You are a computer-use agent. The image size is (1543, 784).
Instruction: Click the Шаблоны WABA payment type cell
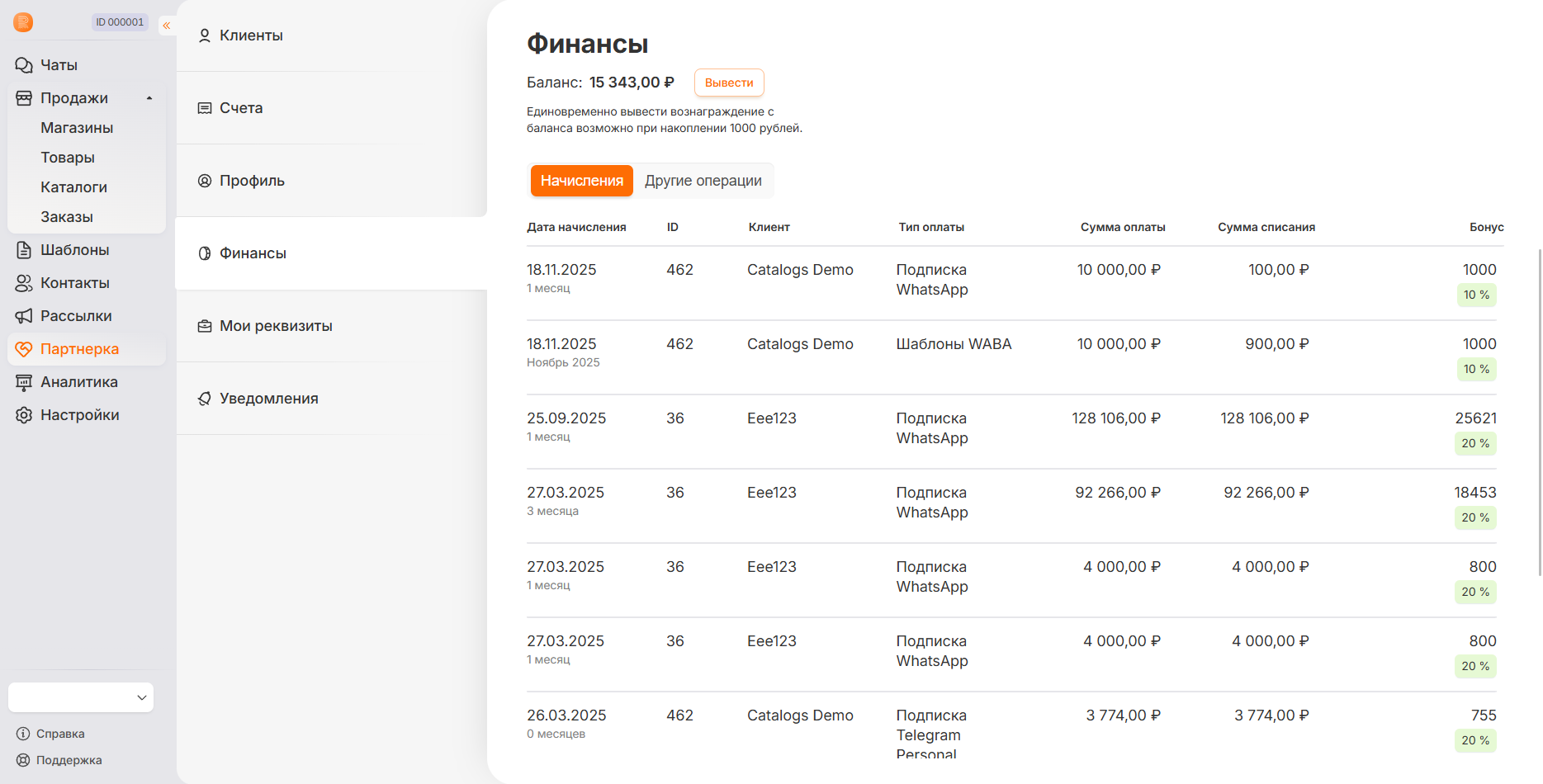[x=954, y=344]
